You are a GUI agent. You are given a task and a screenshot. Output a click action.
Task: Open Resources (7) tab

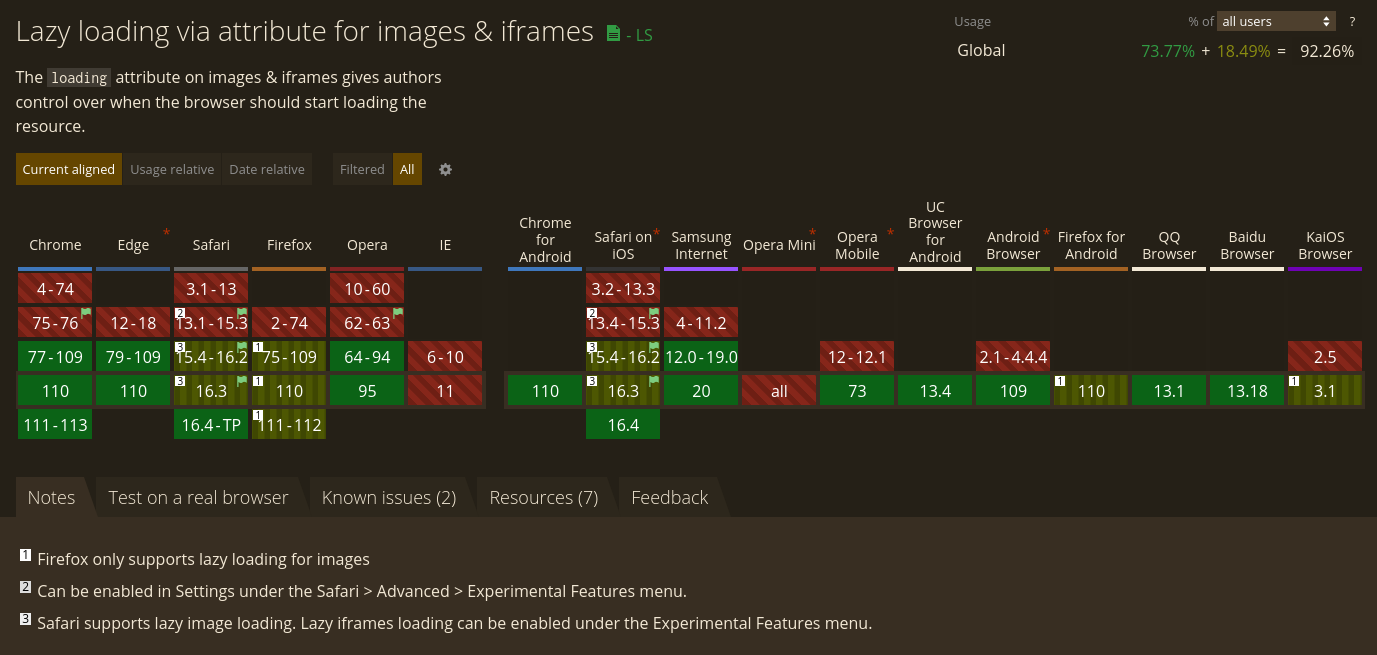pyautogui.click(x=544, y=497)
